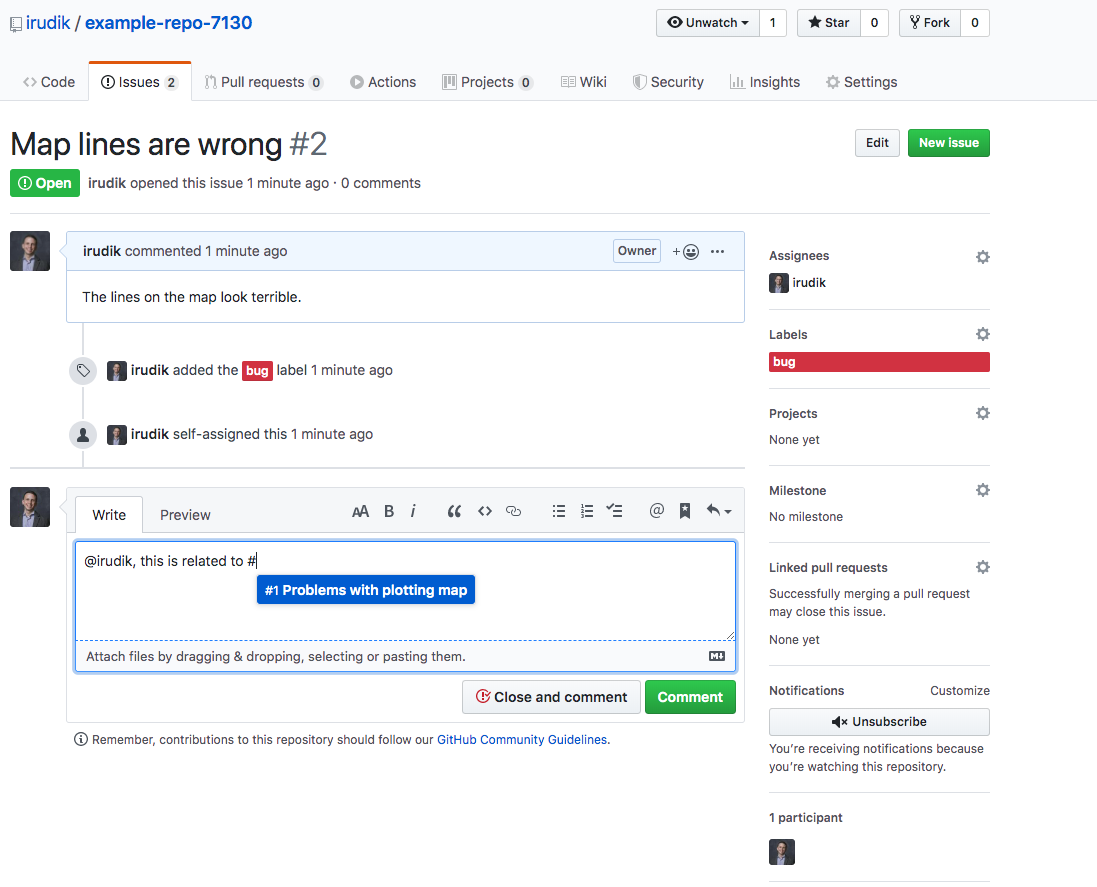Image resolution: width=1097 pixels, height=887 pixels.
Task: Switch to the Preview tab
Action: click(185, 515)
